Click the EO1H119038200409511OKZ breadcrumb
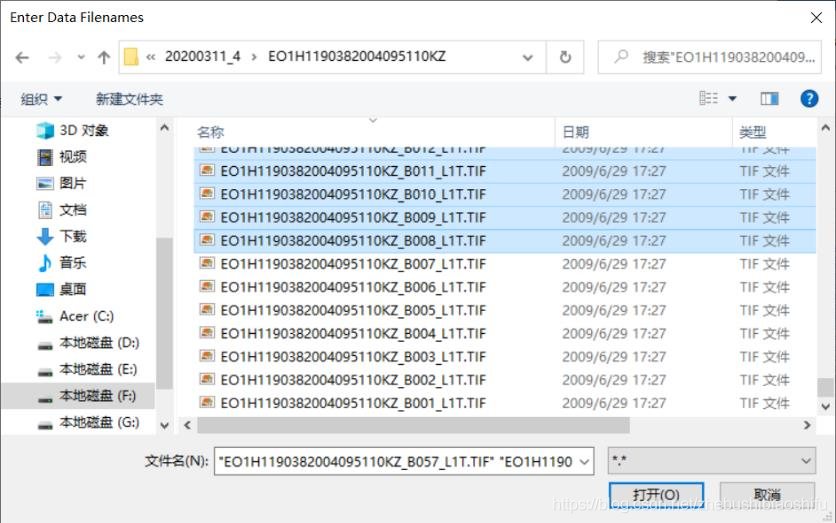This screenshot has height=523, width=836. click(357, 57)
